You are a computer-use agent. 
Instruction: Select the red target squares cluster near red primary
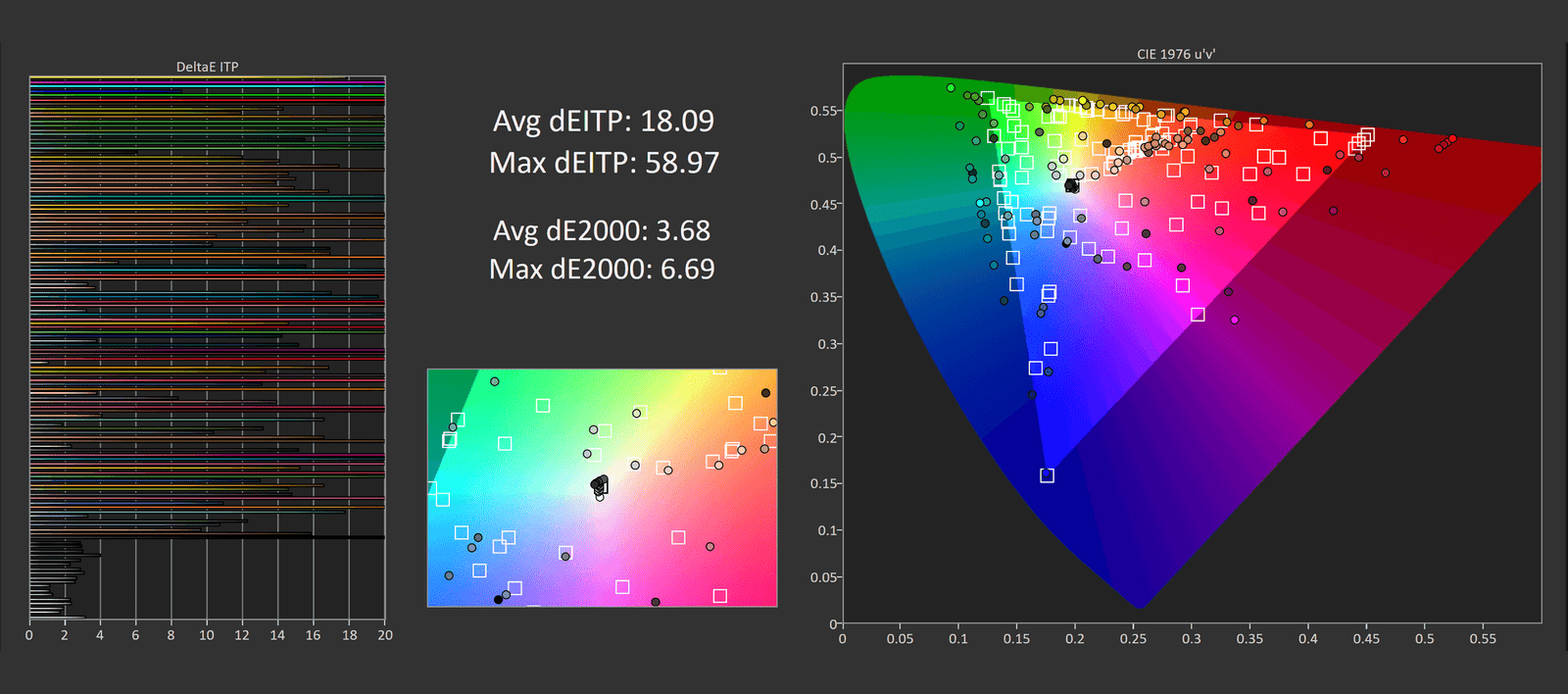click(x=1361, y=141)
